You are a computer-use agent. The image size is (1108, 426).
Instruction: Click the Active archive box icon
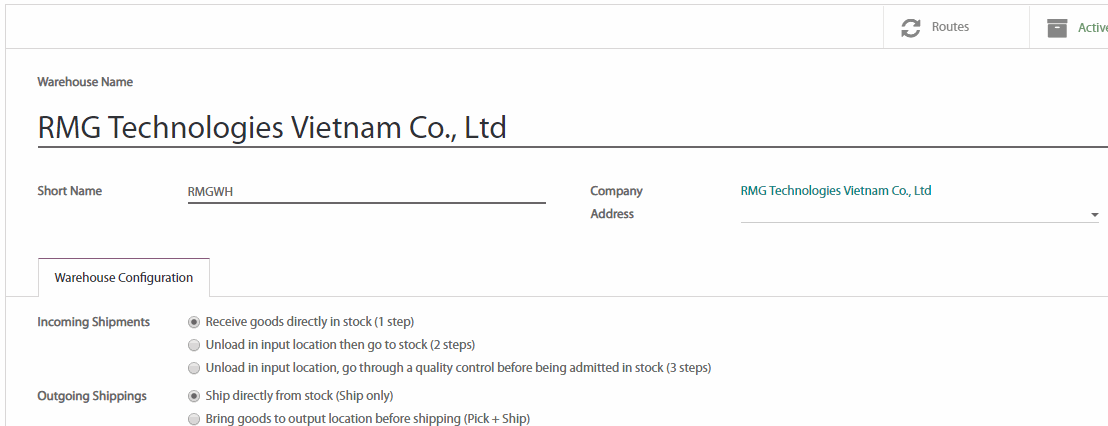(1057, 28)
